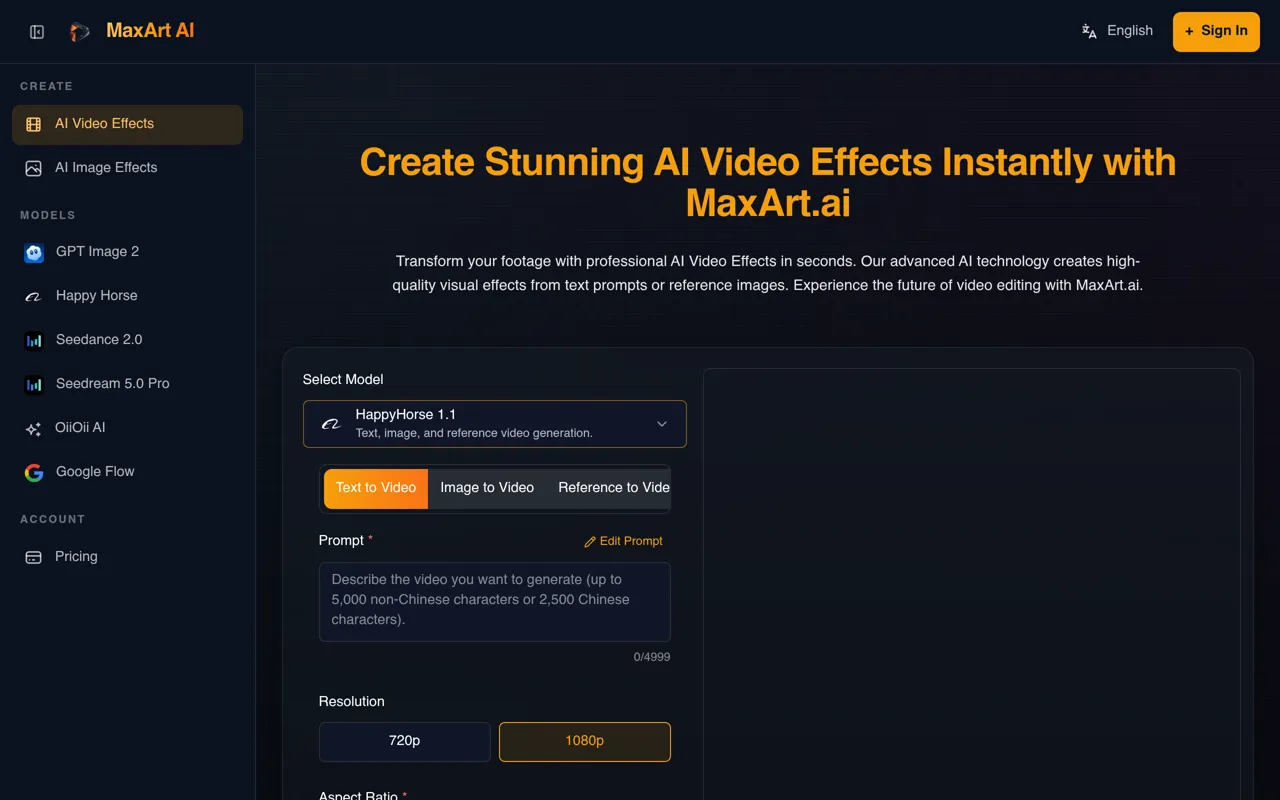Select the 720p resolution option
Image resolution: width=1280 pixels, height=800 pixels.
pos(405,741)
